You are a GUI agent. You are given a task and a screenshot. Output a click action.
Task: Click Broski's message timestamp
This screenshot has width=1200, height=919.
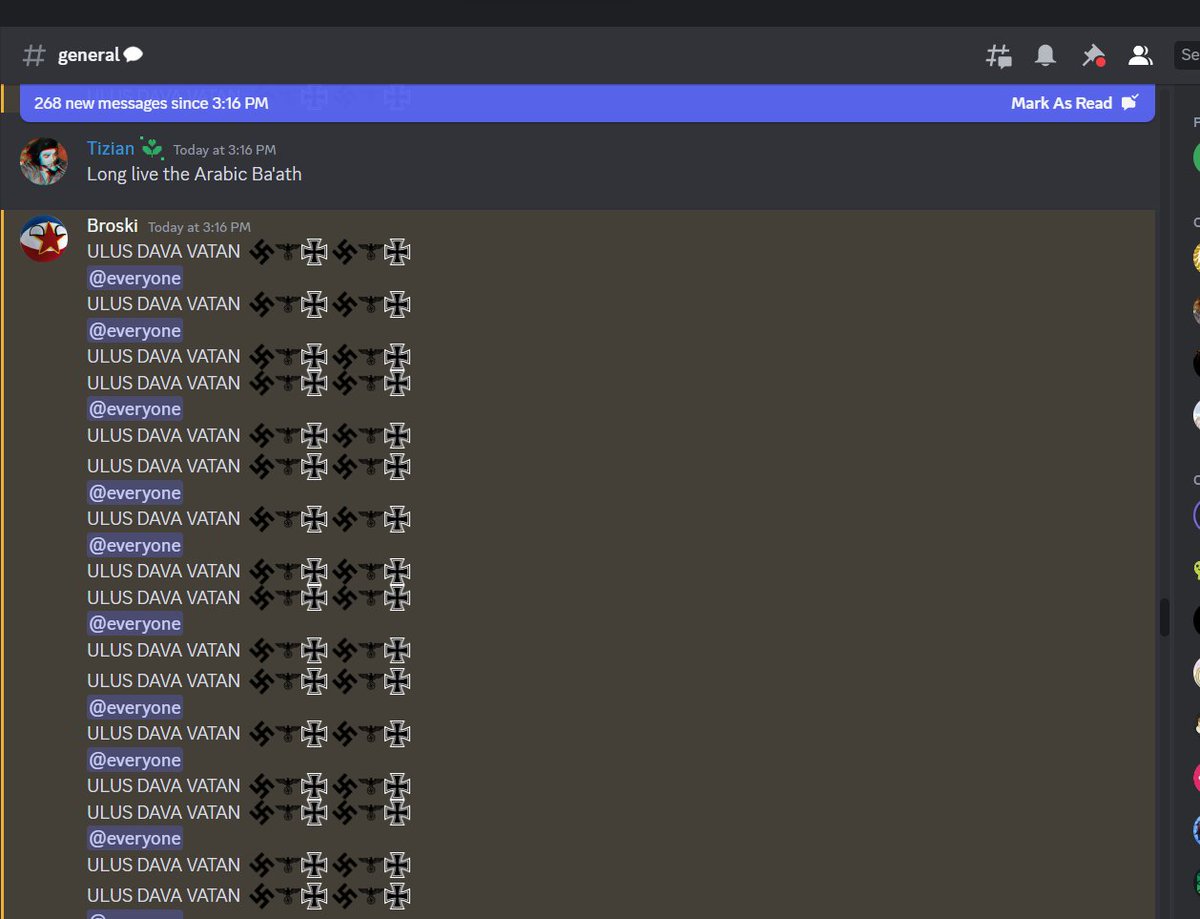(199, 227)
